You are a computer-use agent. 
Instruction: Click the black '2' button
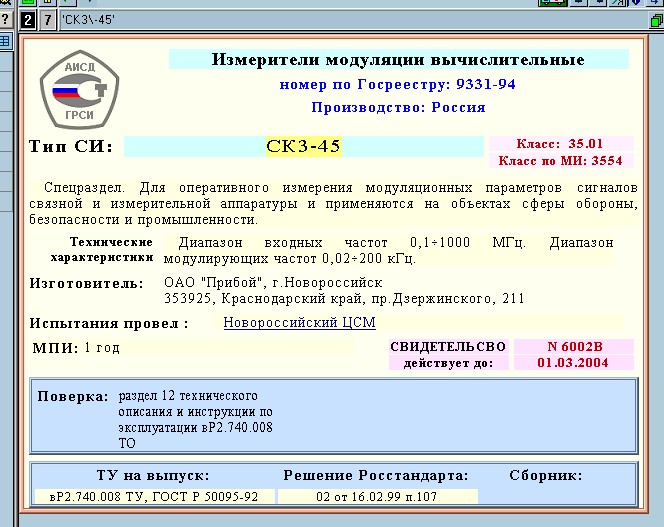(x=28, y=20)
